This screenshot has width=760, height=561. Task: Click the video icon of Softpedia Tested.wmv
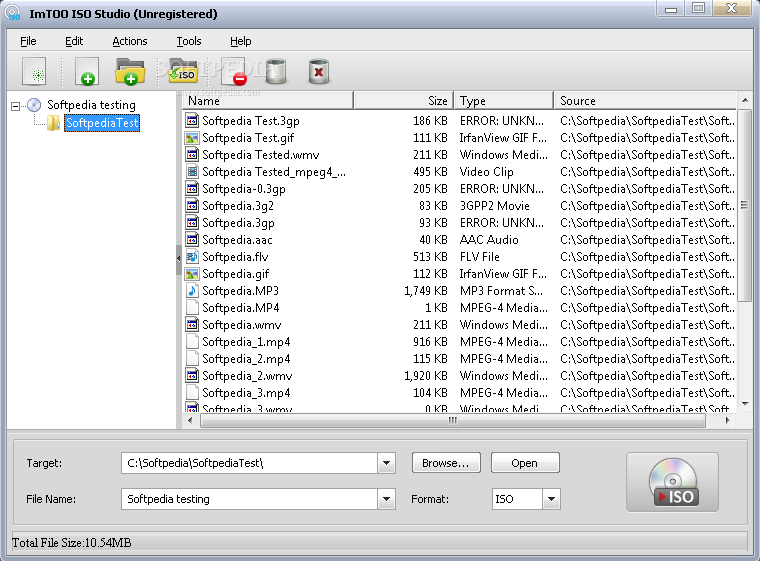coord(192,155)
